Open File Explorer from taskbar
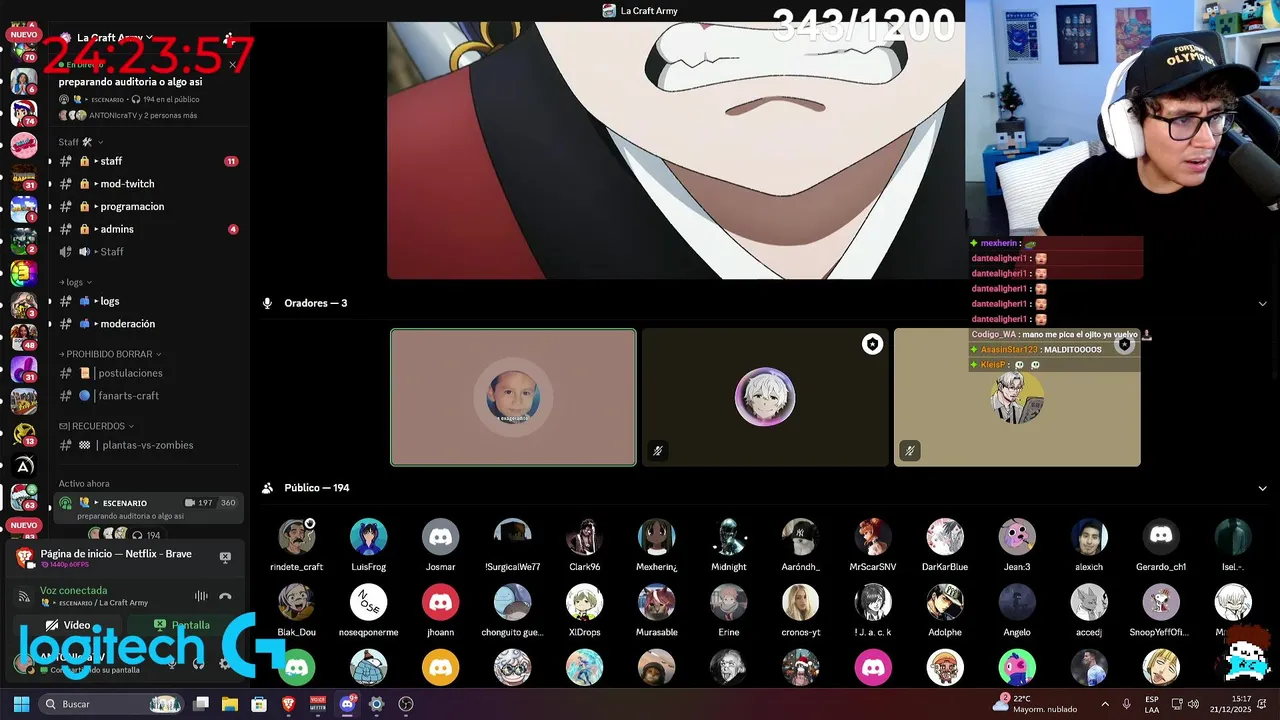Image resolution: width=1280 pixels, height=720 pixels. click(230, 704)
